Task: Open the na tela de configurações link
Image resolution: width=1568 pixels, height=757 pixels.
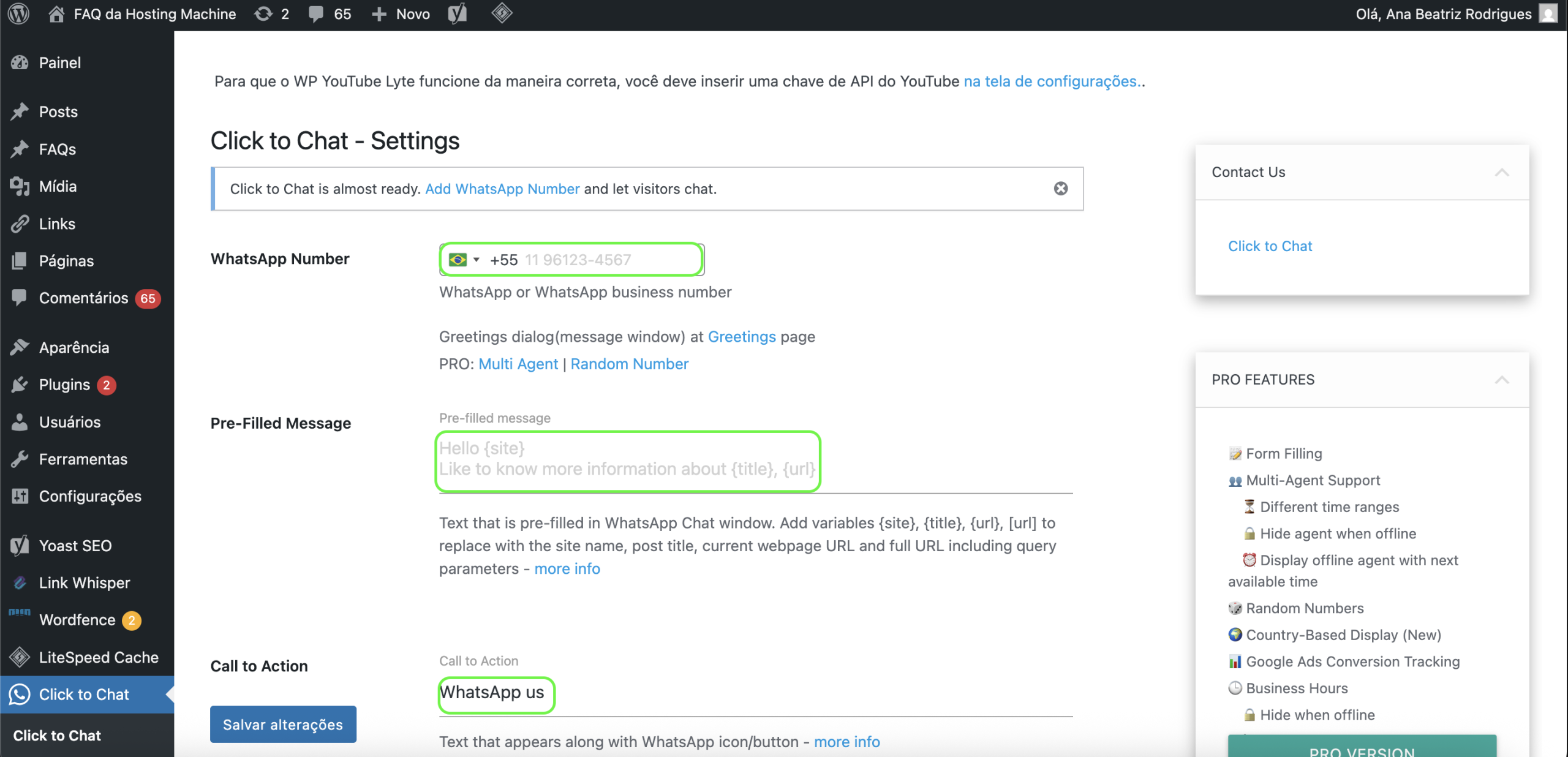Action: 1052,81
